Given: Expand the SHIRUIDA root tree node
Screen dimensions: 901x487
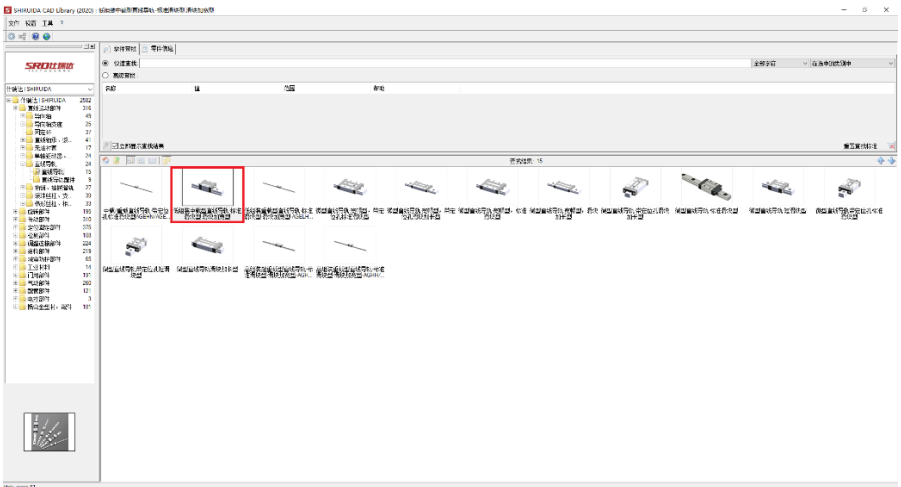Looking at the screenshot, I should tap(8, 101).
